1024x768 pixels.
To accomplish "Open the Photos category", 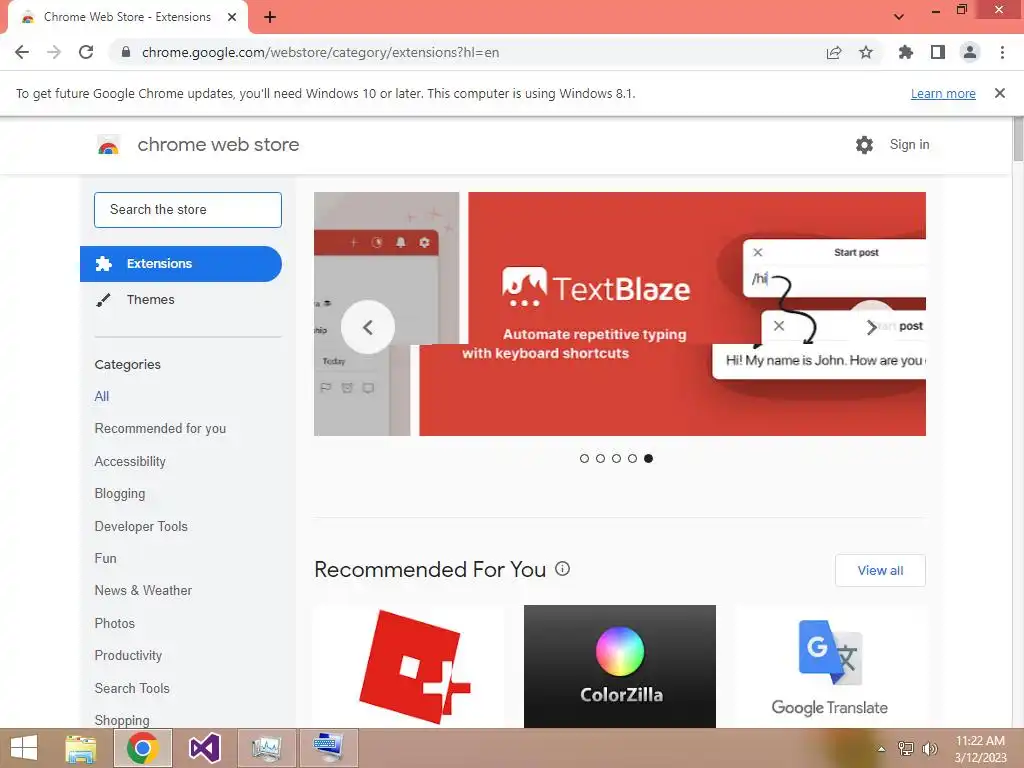I will tap(114, 623).
